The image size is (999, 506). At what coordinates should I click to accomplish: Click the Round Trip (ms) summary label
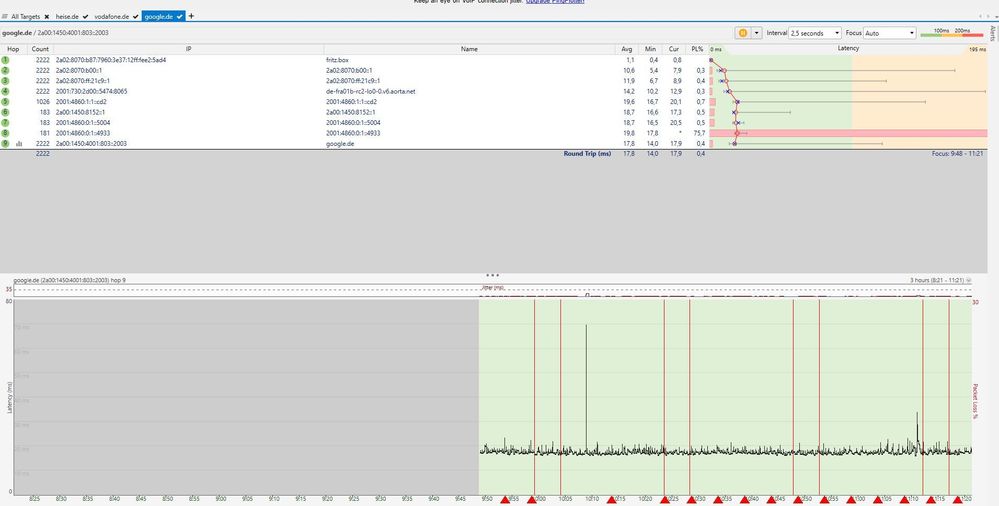point(587,154)
